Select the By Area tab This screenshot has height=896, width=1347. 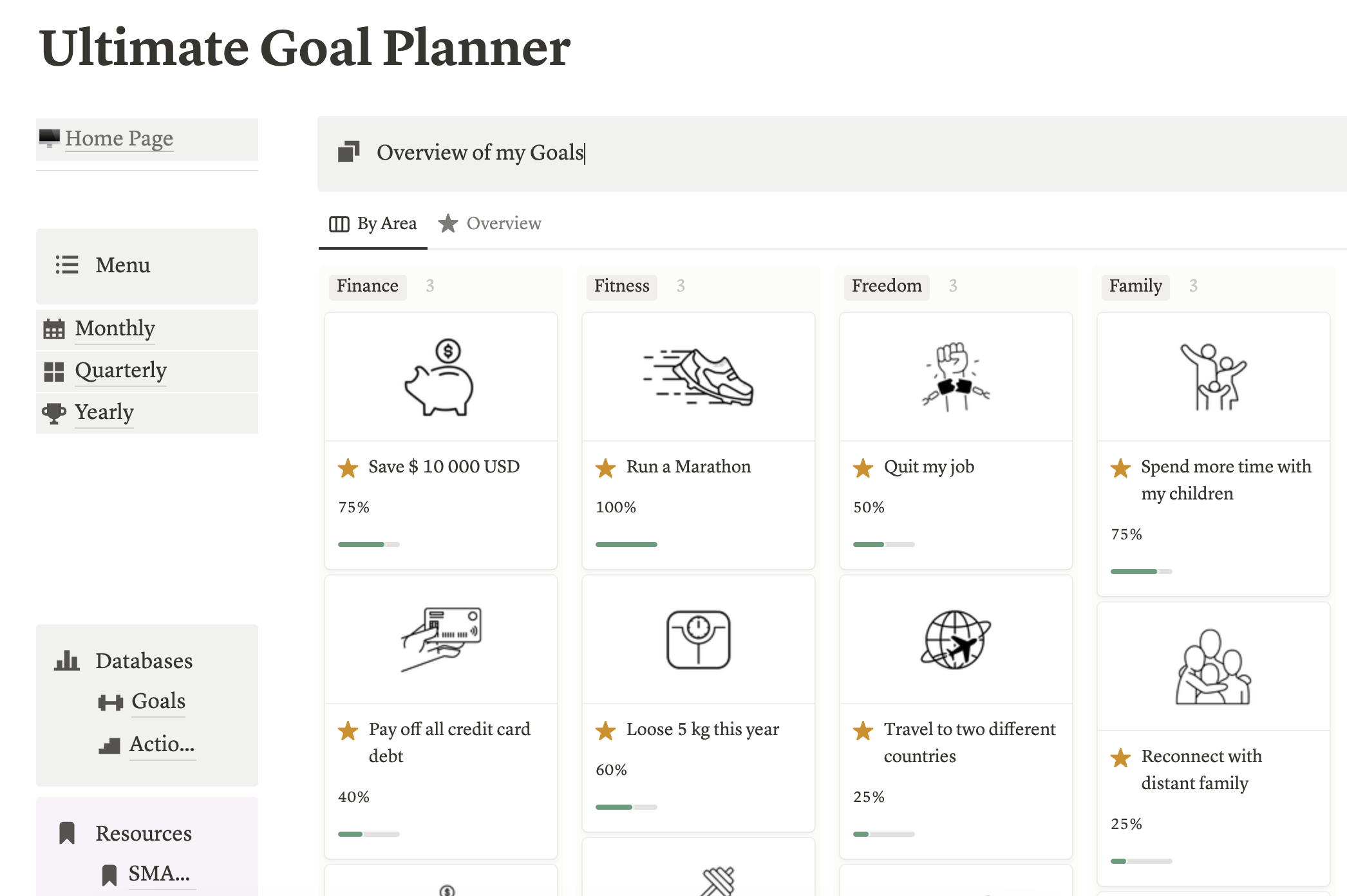(x=373, y=223)
